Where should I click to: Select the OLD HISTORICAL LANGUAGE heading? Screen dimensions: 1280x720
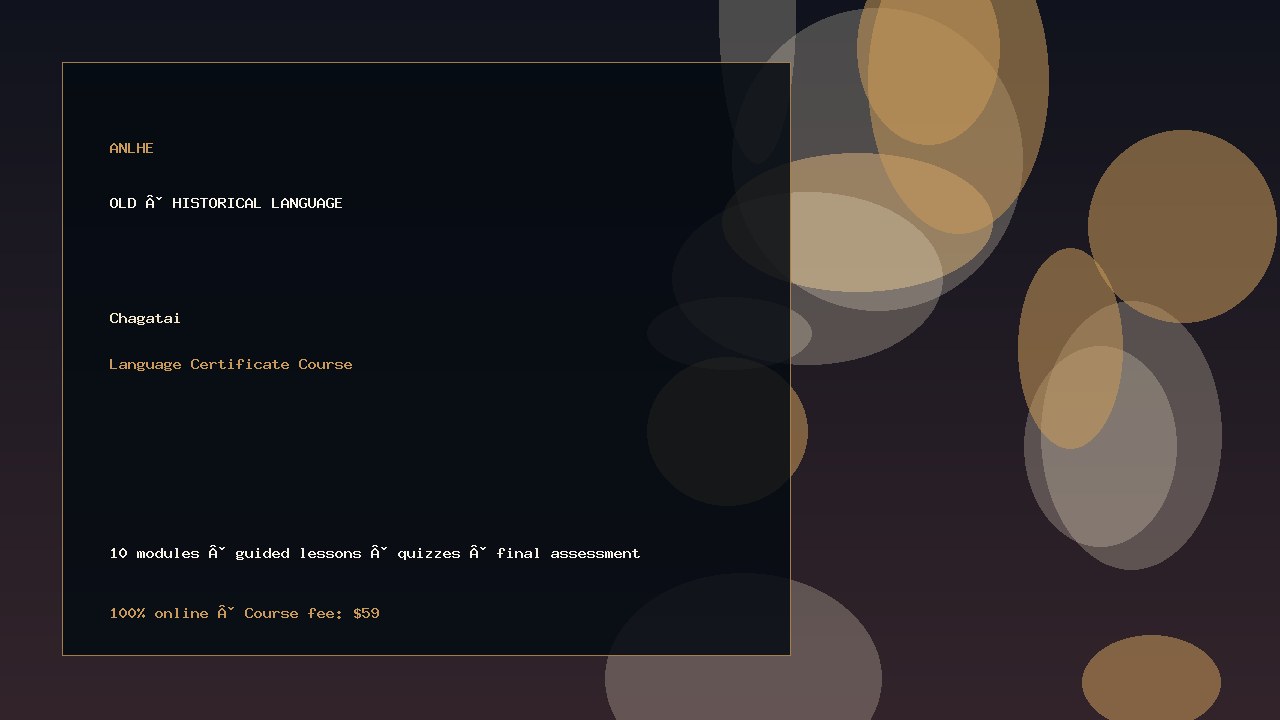(226, 203)
